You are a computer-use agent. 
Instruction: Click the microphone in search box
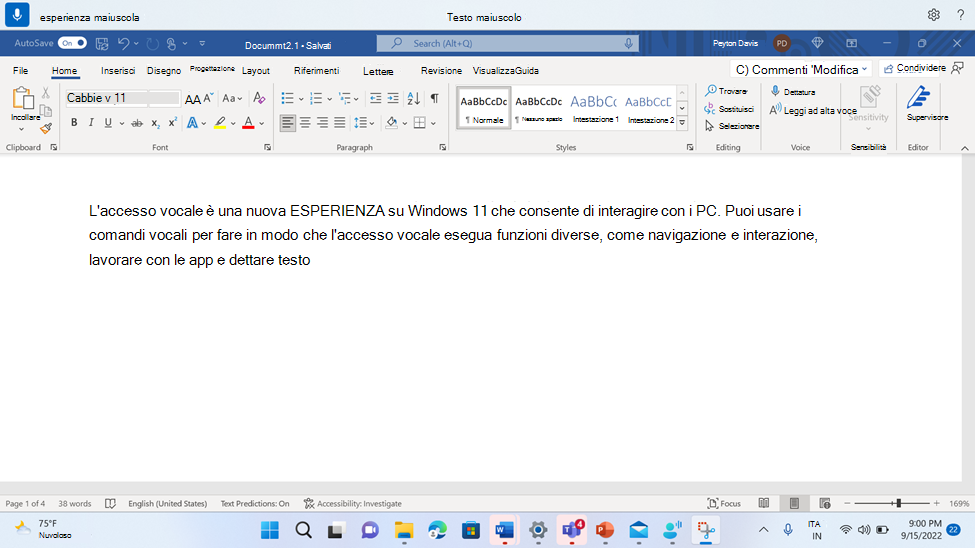[628, 44]
